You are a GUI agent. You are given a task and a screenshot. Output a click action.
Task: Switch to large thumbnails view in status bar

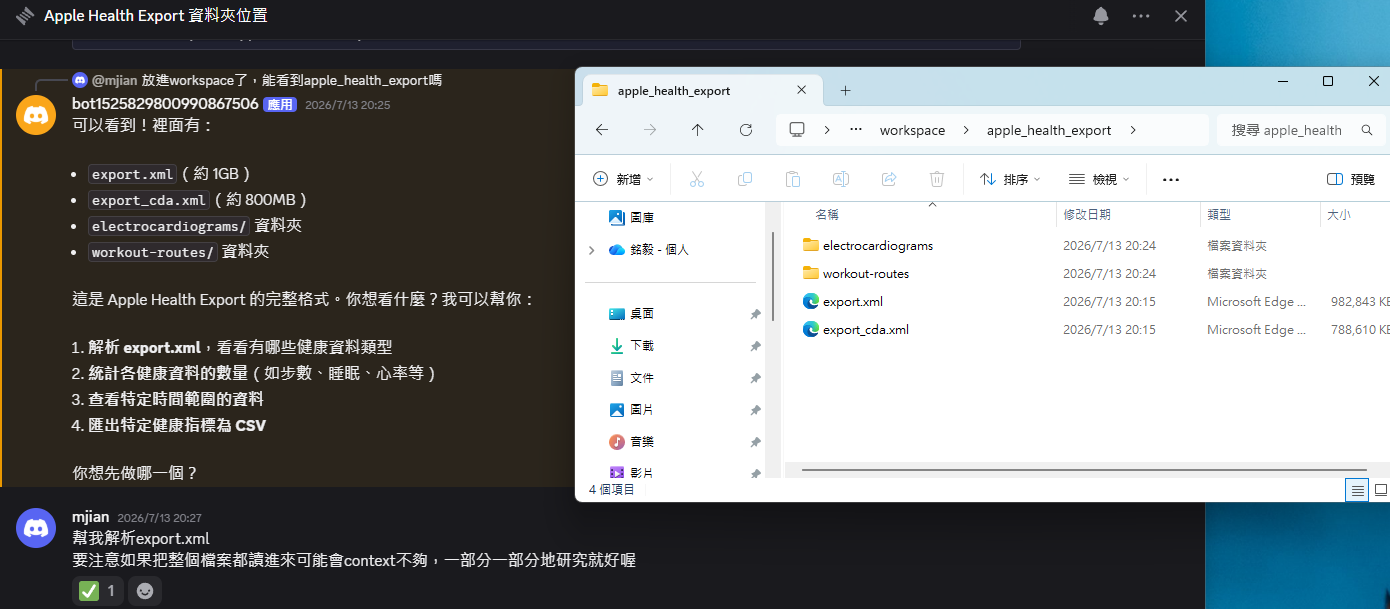pos(1380,489)
